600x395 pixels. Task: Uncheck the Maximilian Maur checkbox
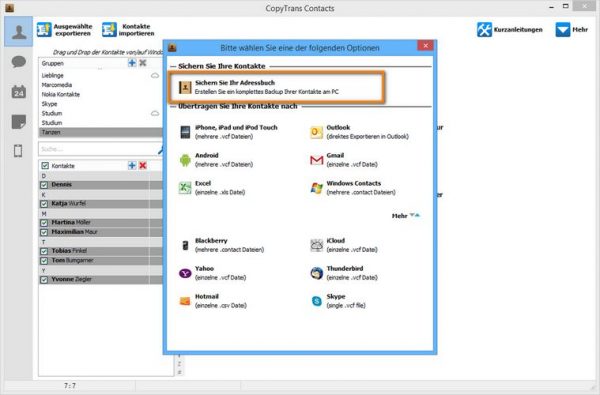point(44,232)
